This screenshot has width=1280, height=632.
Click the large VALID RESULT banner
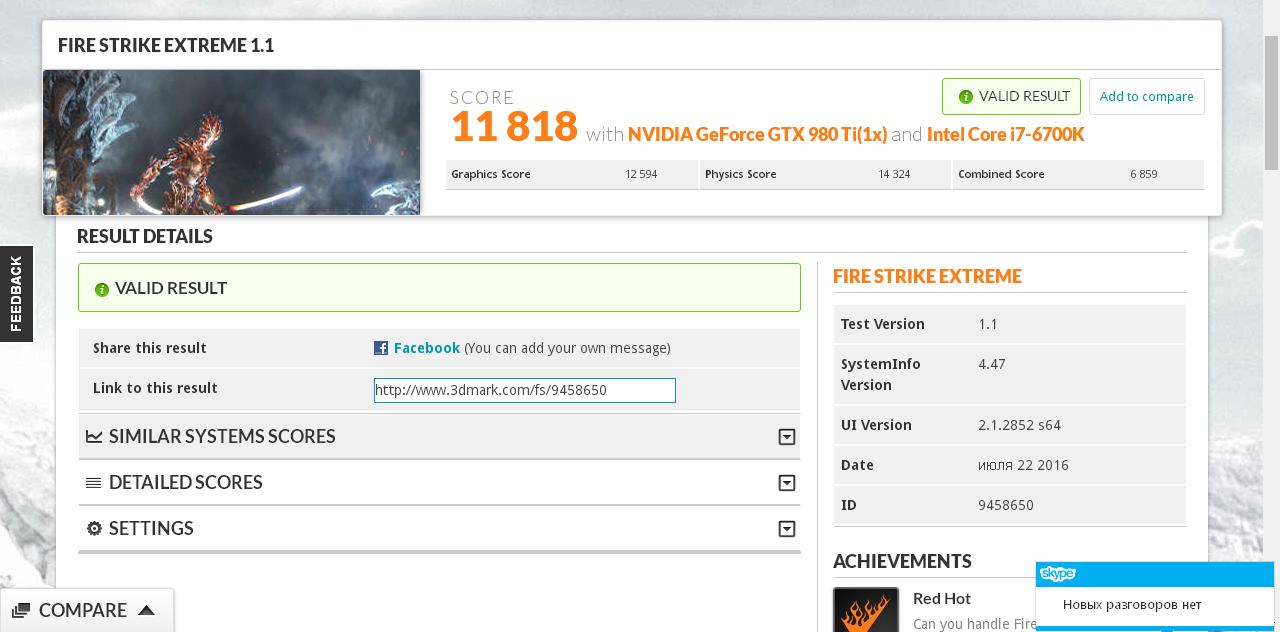[x=439, y=288]
